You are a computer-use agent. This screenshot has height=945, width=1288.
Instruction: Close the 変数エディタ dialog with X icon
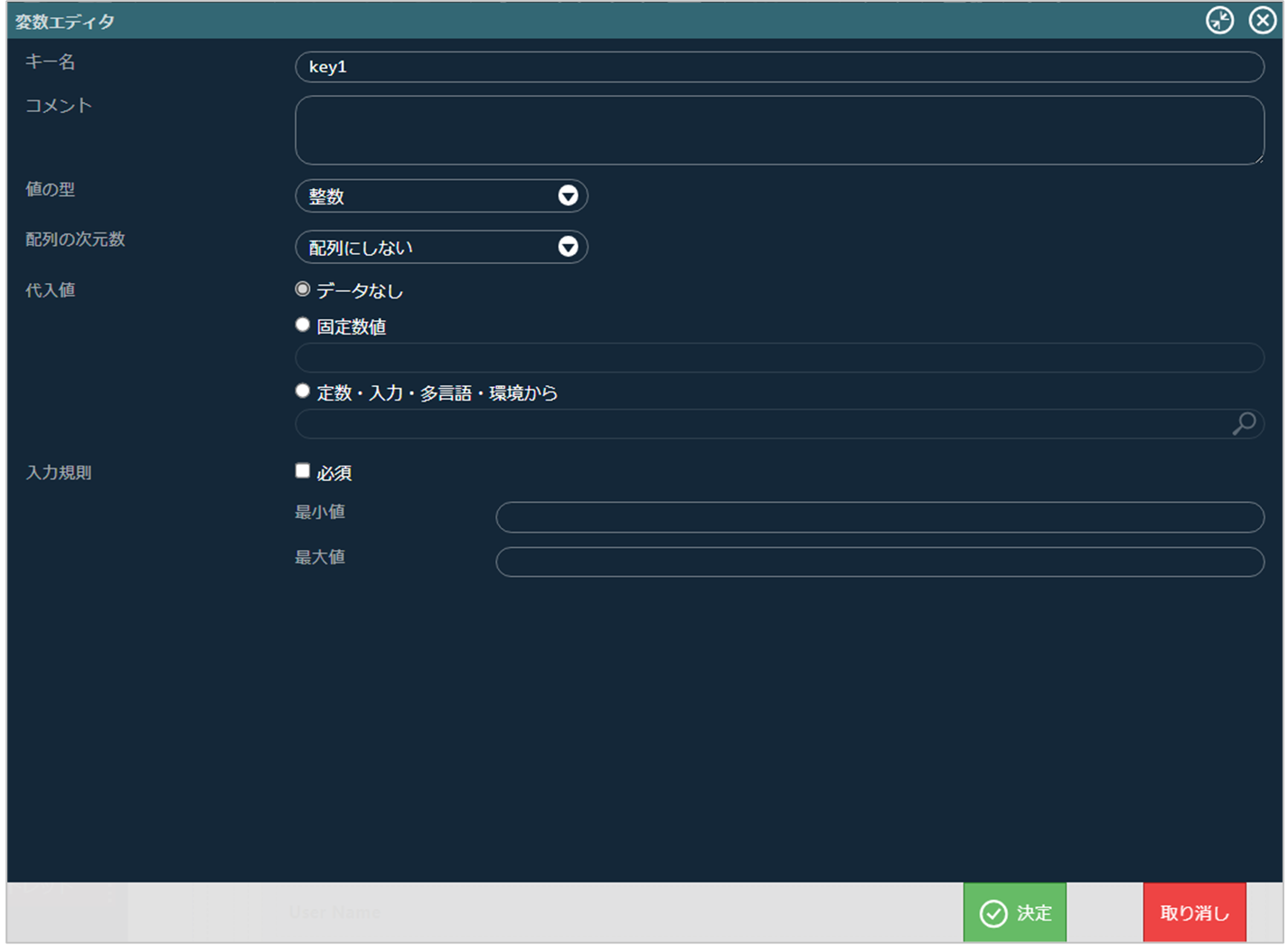(1262, 20)
